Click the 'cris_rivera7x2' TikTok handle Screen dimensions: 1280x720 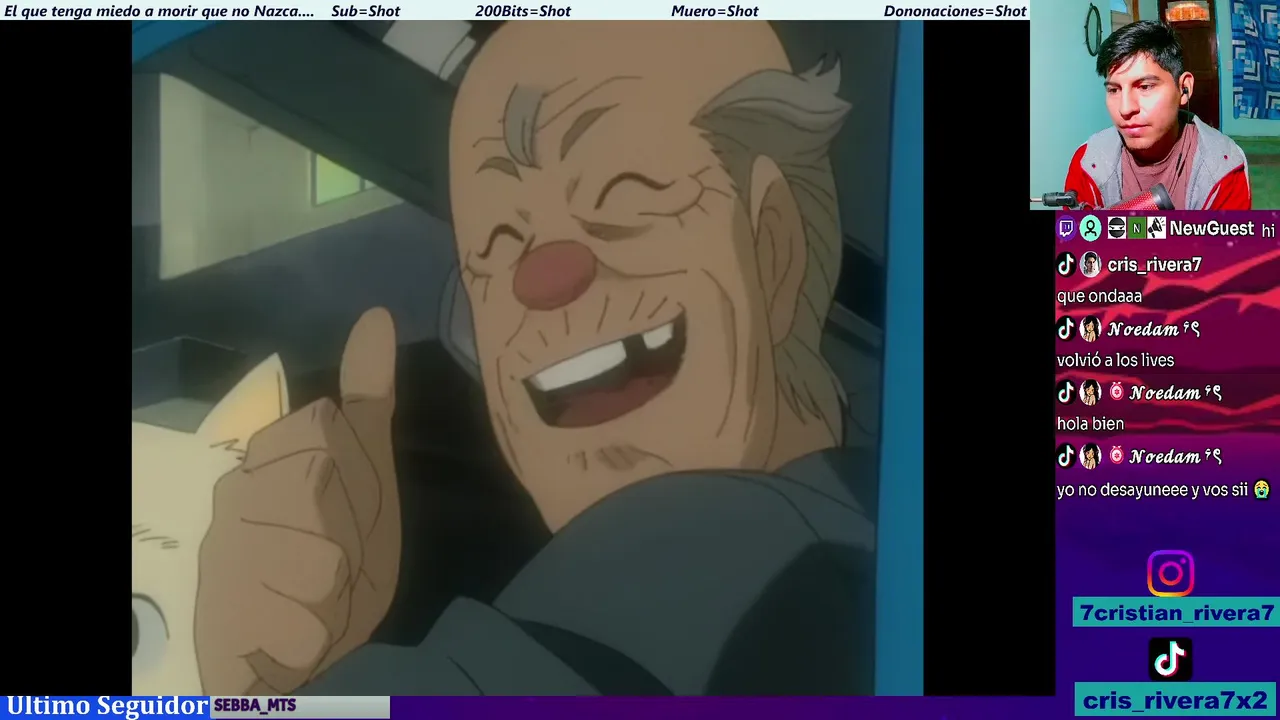tap(1176, 700)
